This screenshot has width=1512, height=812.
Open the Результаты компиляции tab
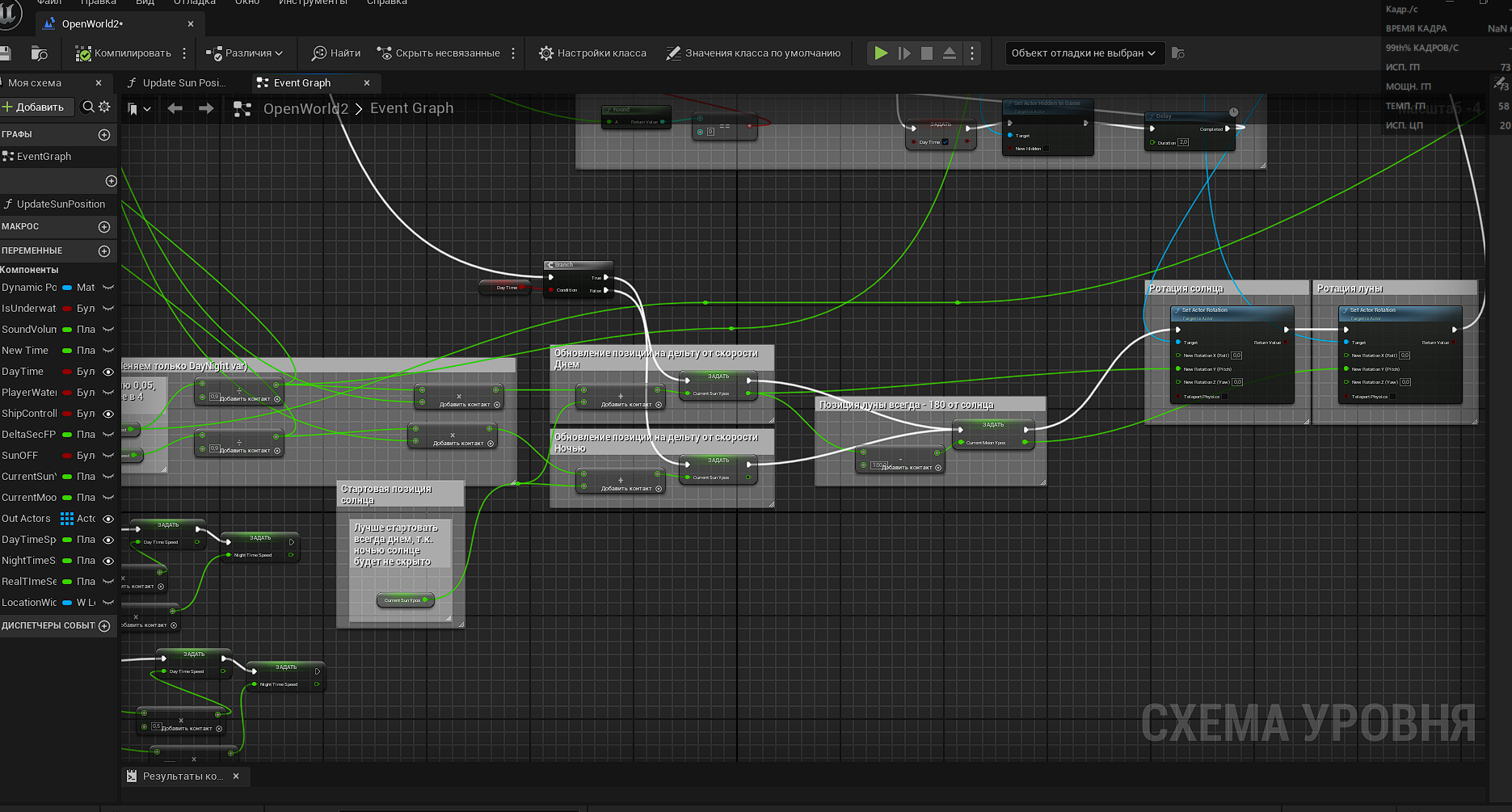pos(182,776)
